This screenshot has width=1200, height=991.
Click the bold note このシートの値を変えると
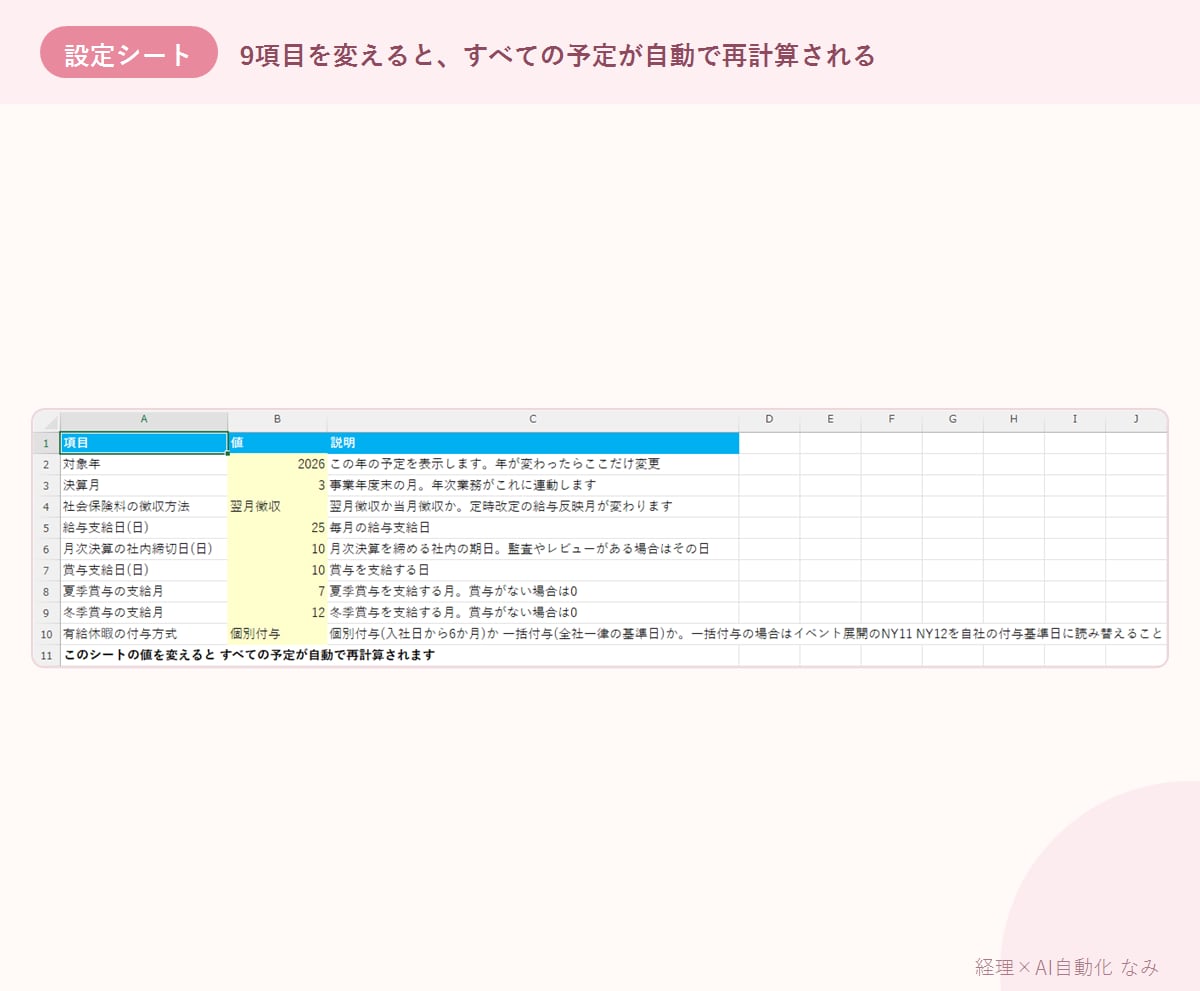249,655
